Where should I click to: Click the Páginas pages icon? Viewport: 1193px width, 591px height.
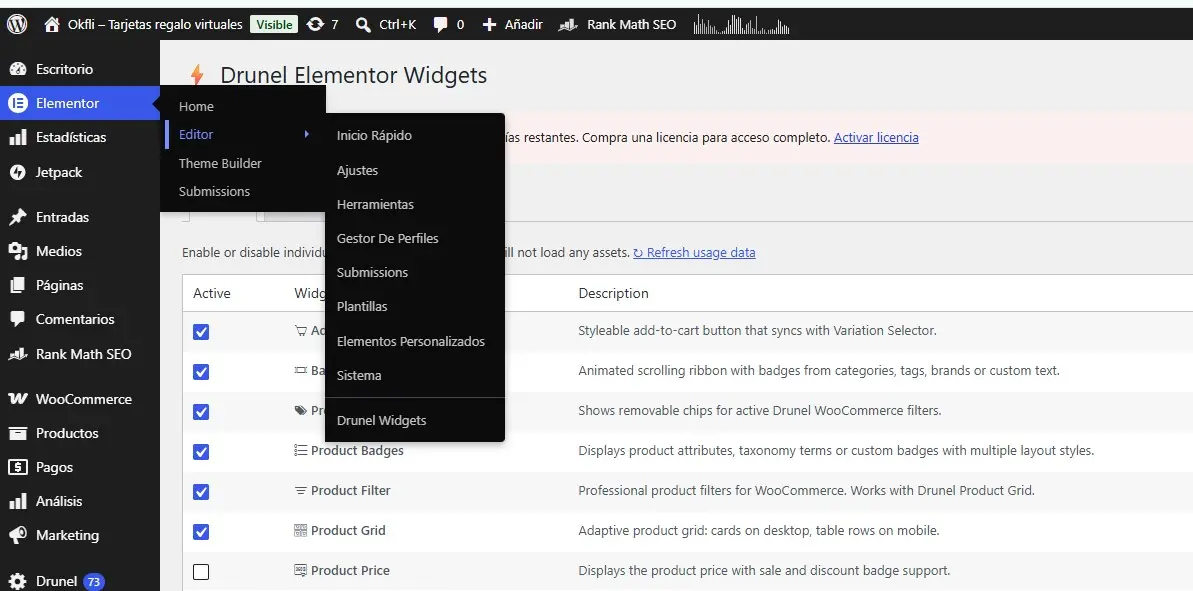click(17, 285)
